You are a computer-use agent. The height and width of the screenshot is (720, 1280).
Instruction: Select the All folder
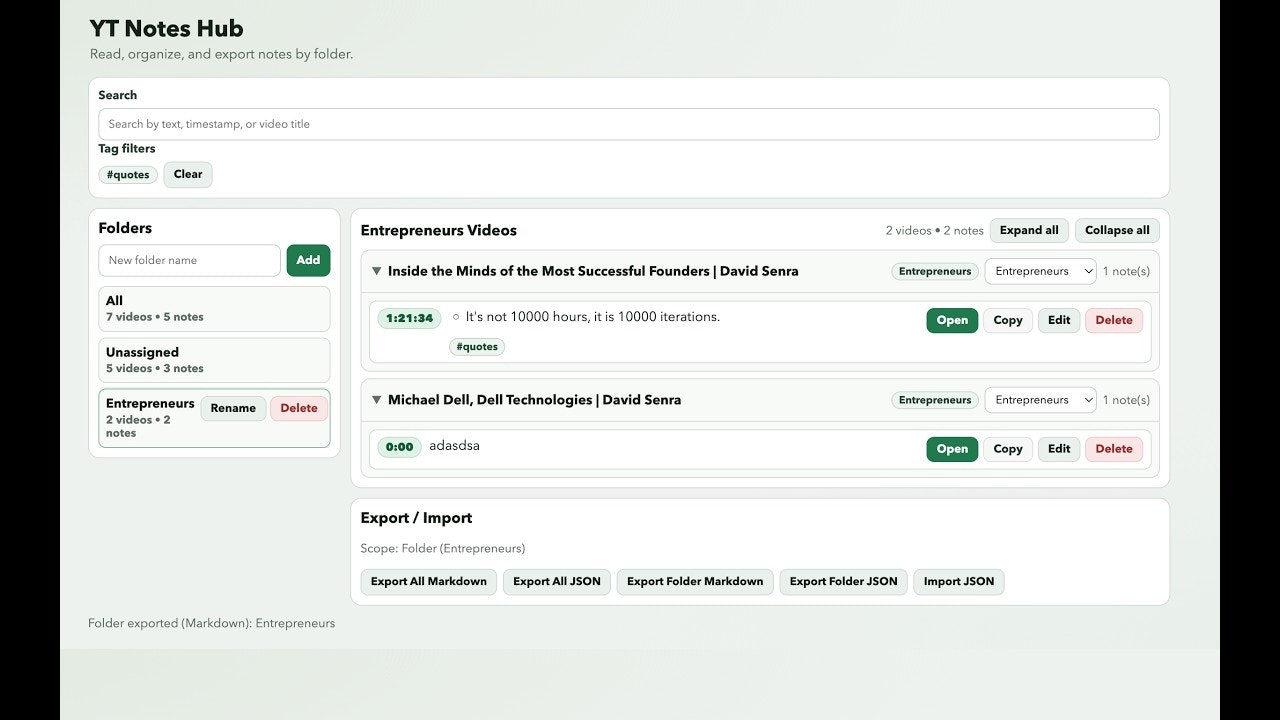click(x=214, y=308)
